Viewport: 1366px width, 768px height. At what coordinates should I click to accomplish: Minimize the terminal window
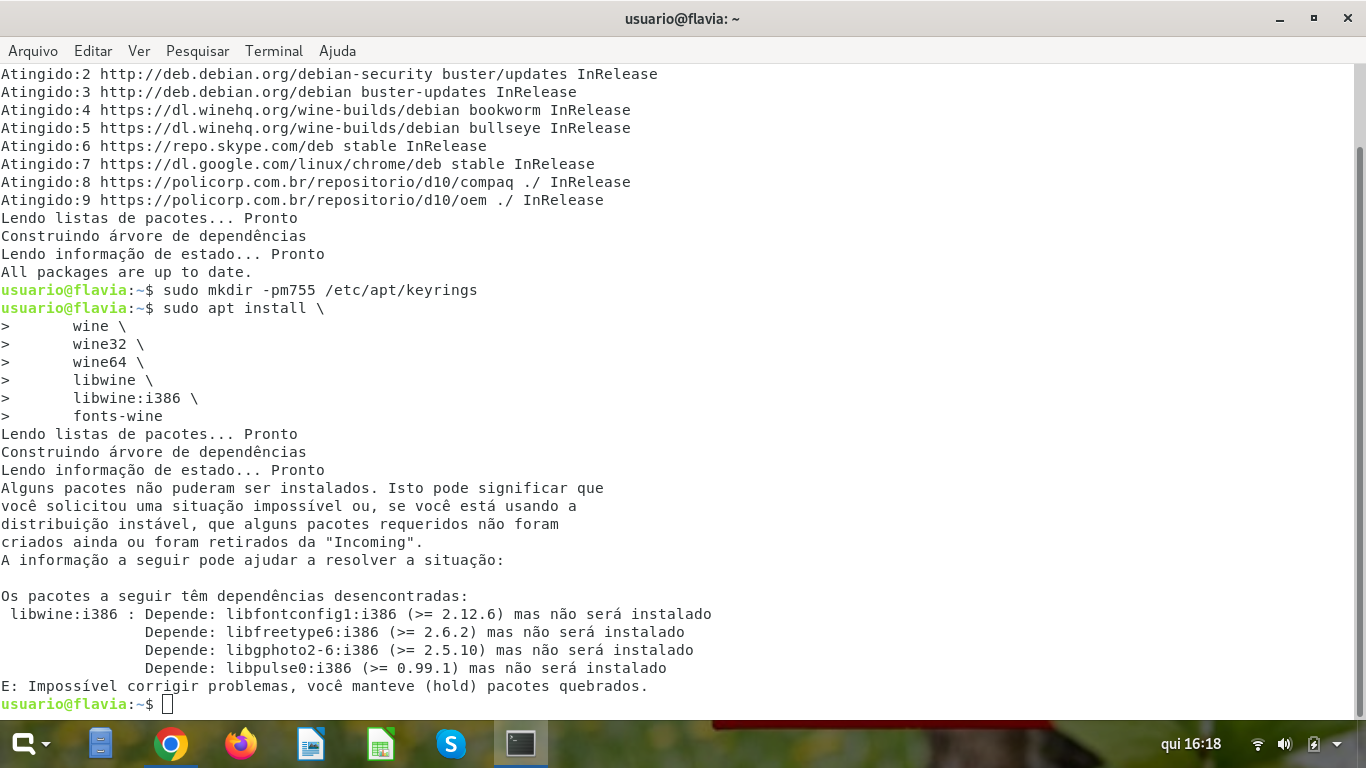pyautogui.click(x=1281, y=19)
